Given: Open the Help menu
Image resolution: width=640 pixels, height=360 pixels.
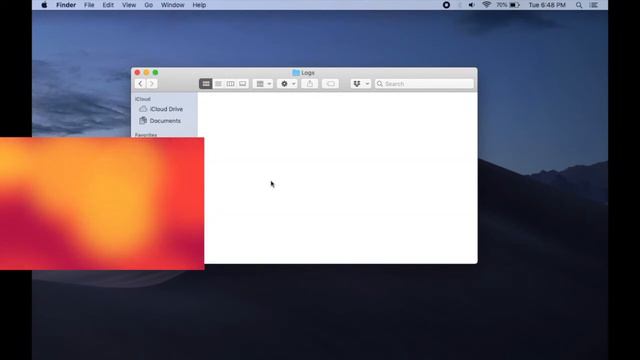Looking at the screenshot, I should click(x=199, y=5).
